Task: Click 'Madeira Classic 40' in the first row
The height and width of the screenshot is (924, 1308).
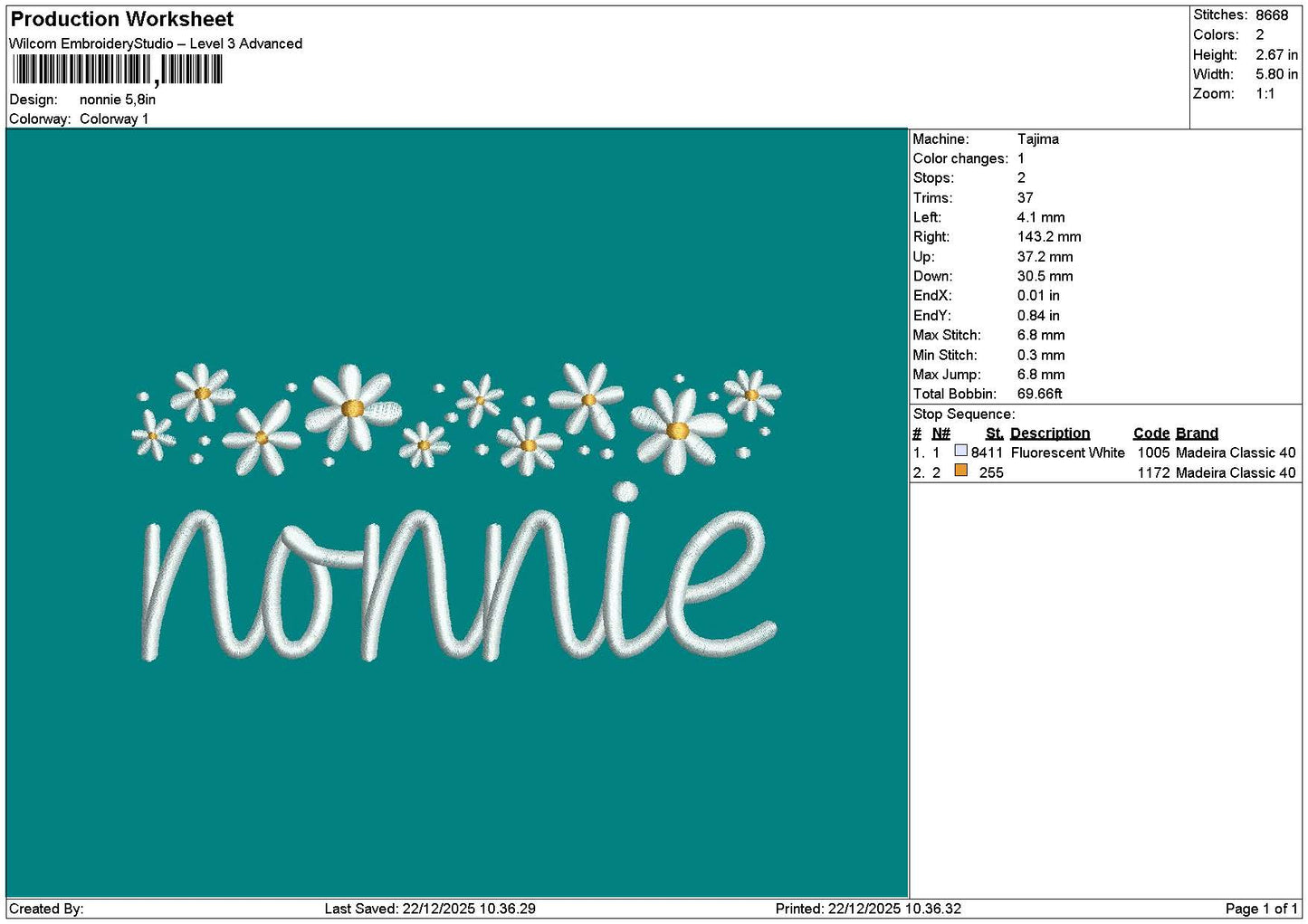Action: tap(1236, 453)
